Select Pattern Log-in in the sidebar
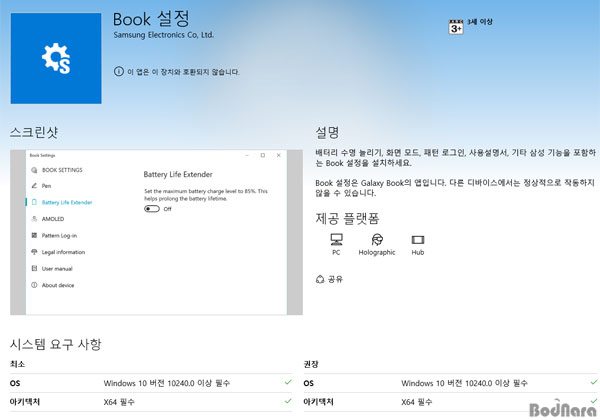600x420 pixels. (59, 236)
